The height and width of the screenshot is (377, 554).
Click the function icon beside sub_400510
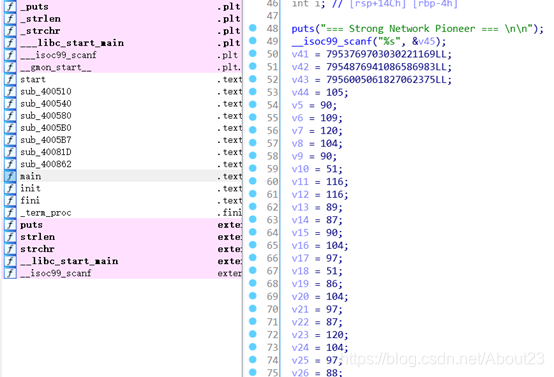point(11,91)
